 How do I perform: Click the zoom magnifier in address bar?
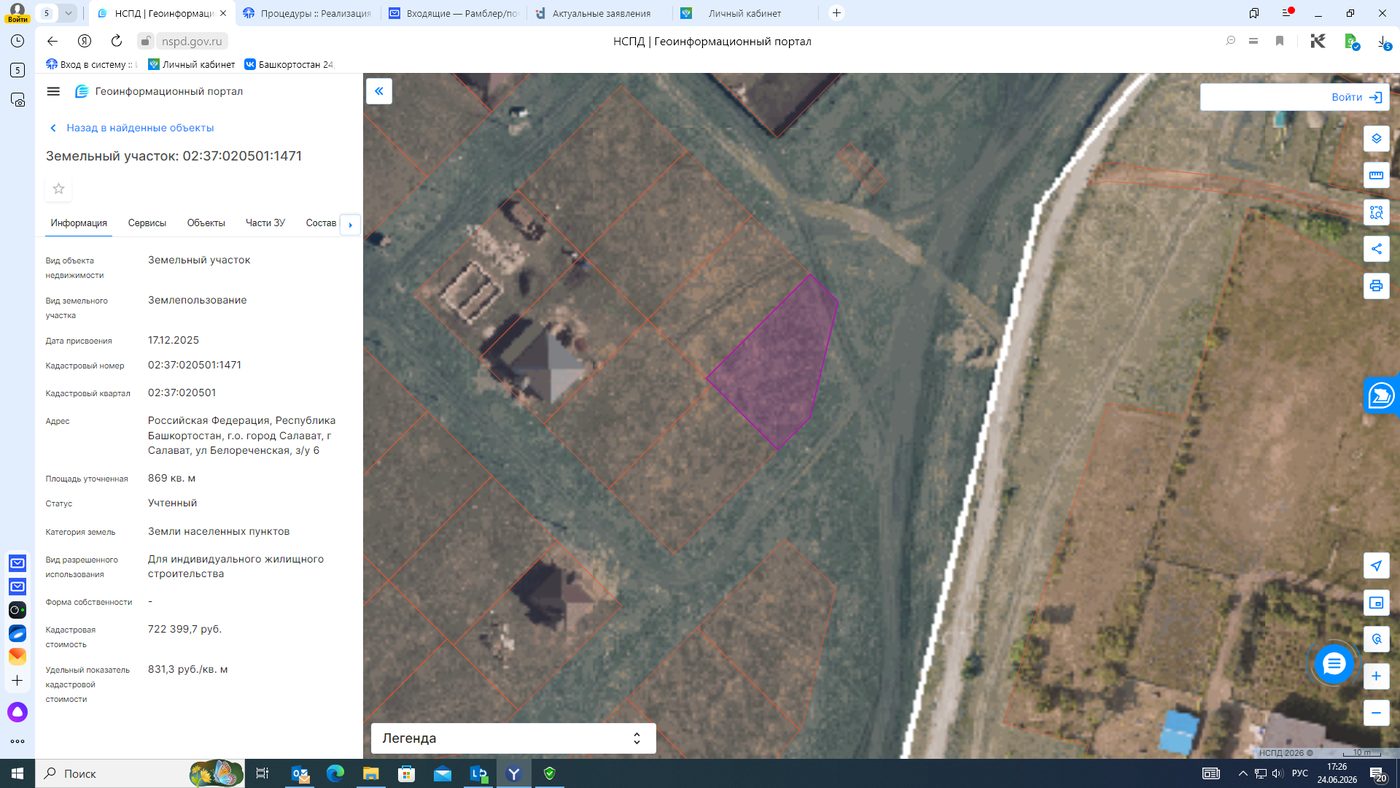1231,41
